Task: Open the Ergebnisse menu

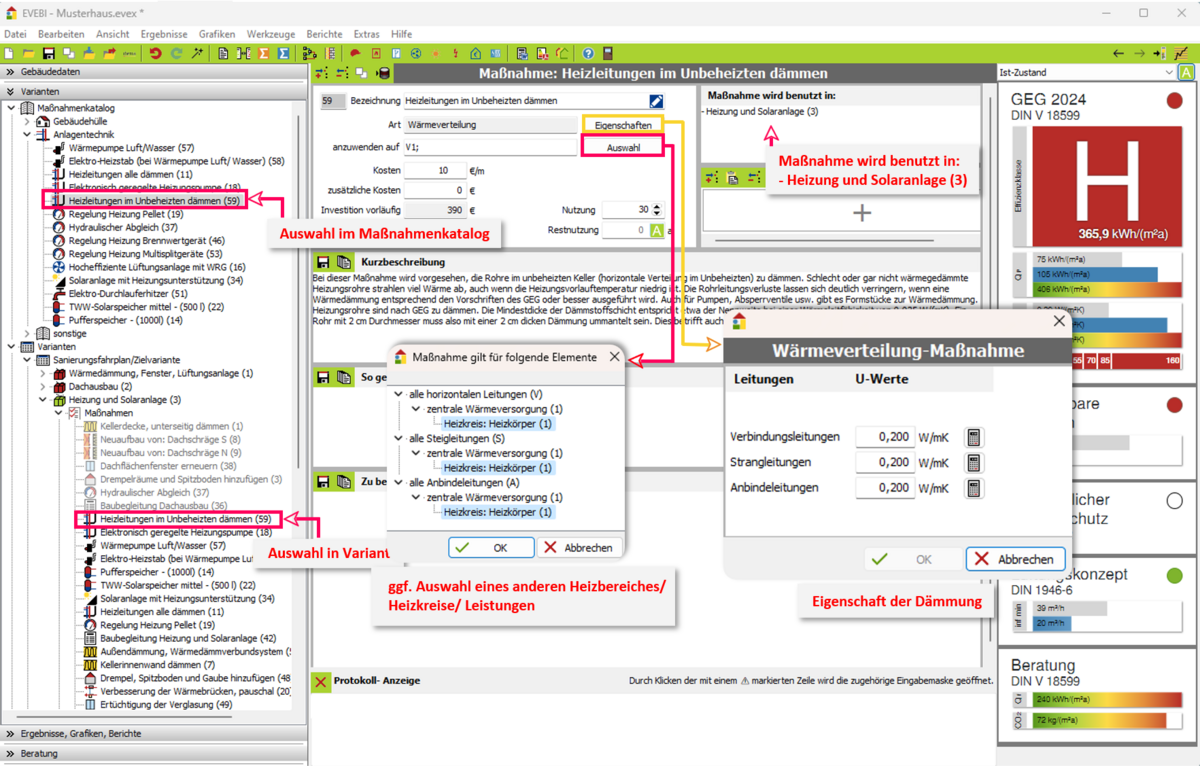Action: (164, 34)
